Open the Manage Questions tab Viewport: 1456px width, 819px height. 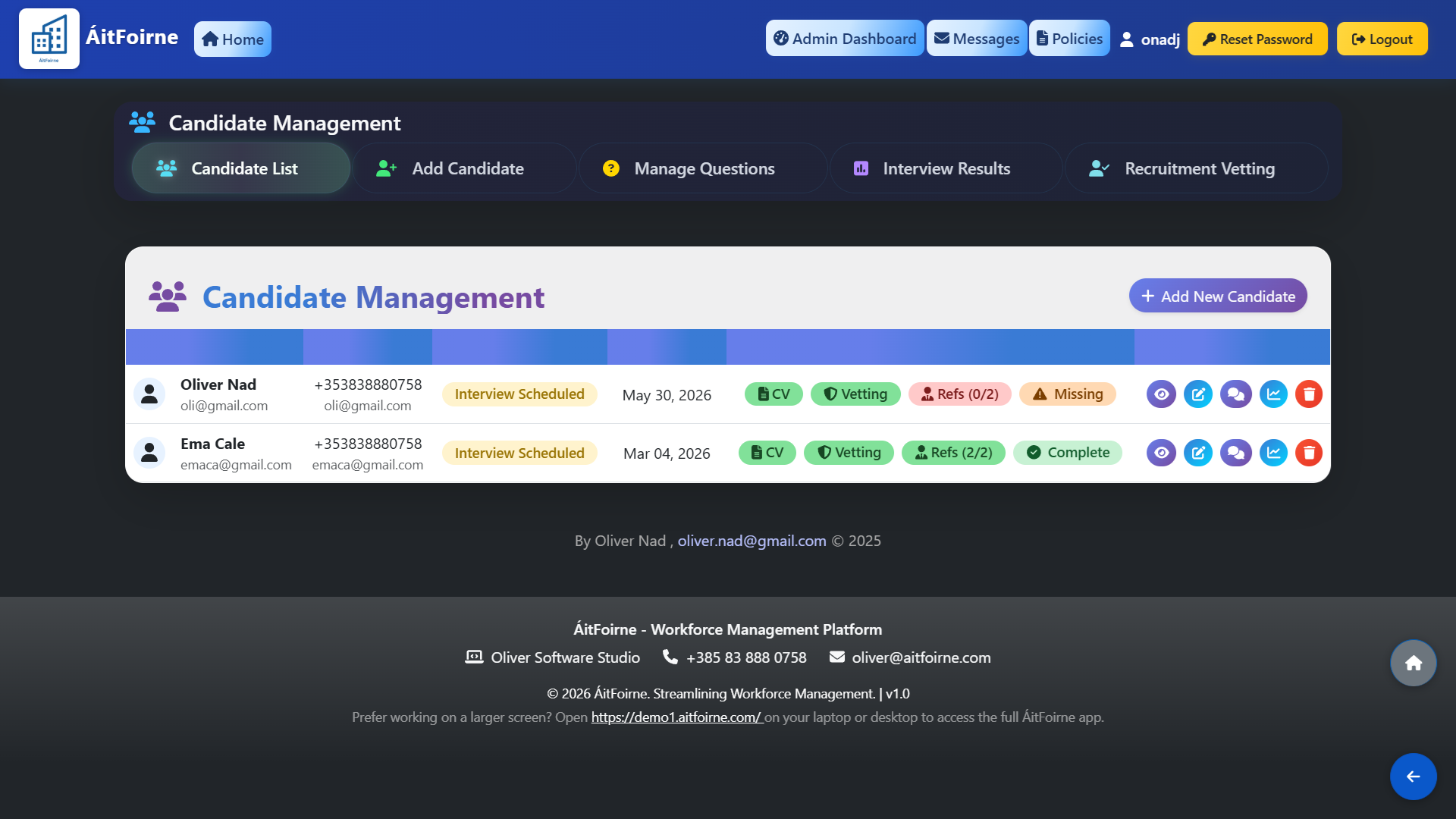[x=703, y=168]
